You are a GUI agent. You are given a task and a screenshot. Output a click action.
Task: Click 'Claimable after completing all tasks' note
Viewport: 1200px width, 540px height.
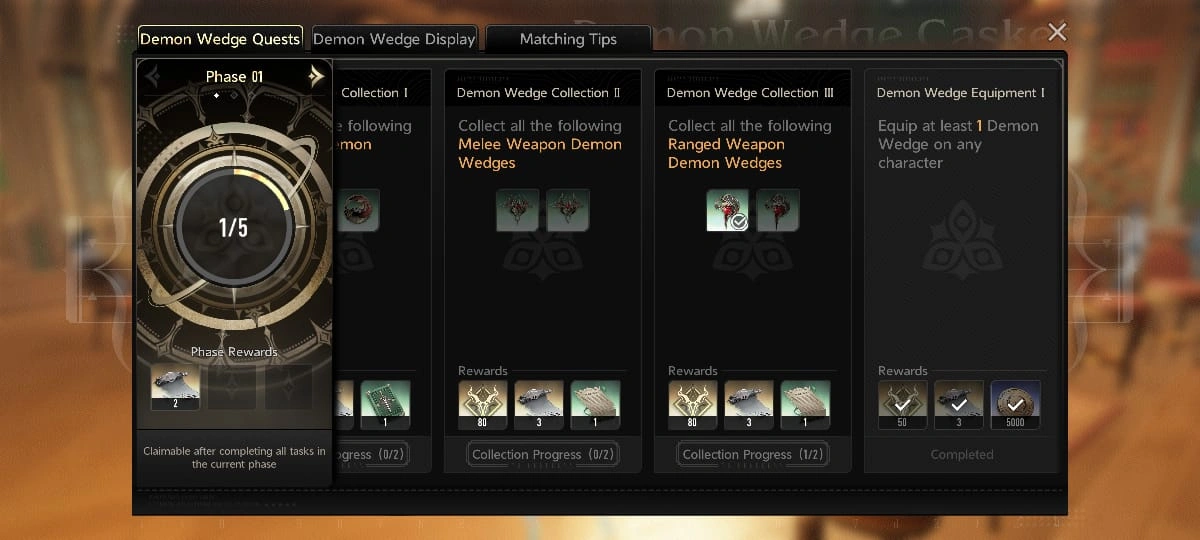click(x=234, y=458)
